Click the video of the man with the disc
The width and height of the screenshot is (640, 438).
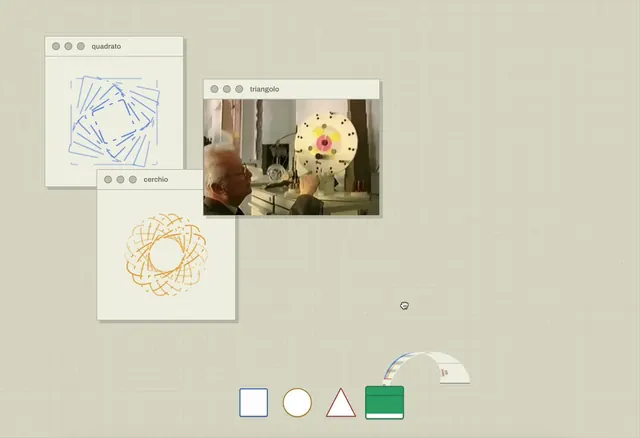click(x=291, y=157)
